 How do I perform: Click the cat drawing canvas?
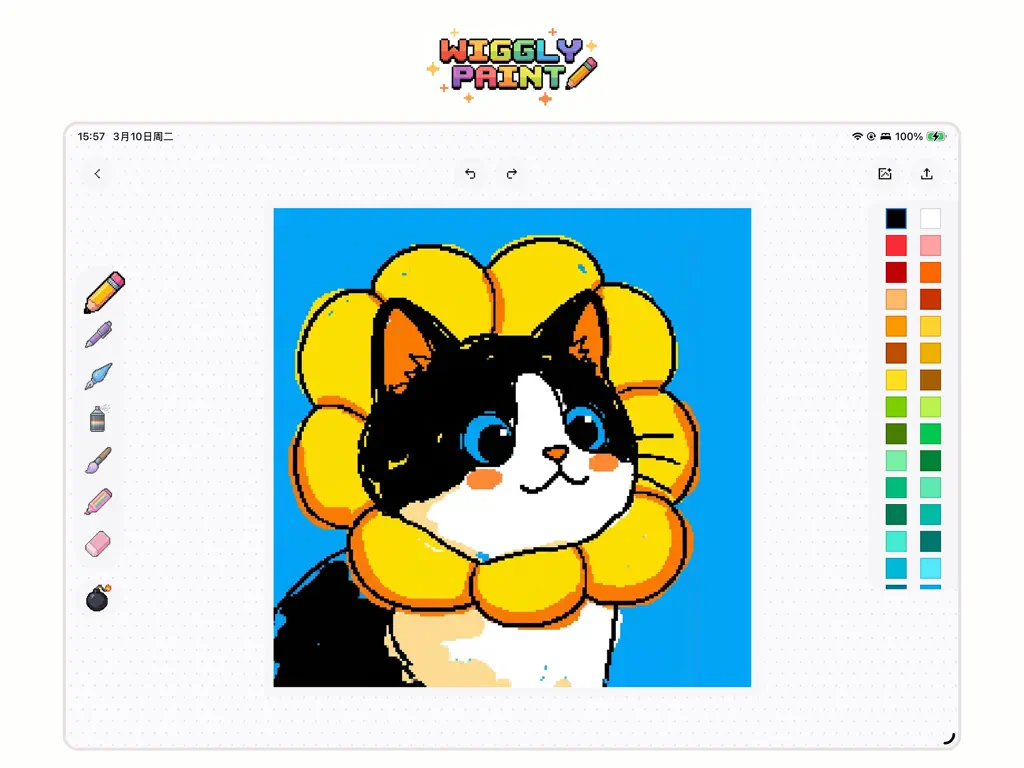tap(512, 447)
